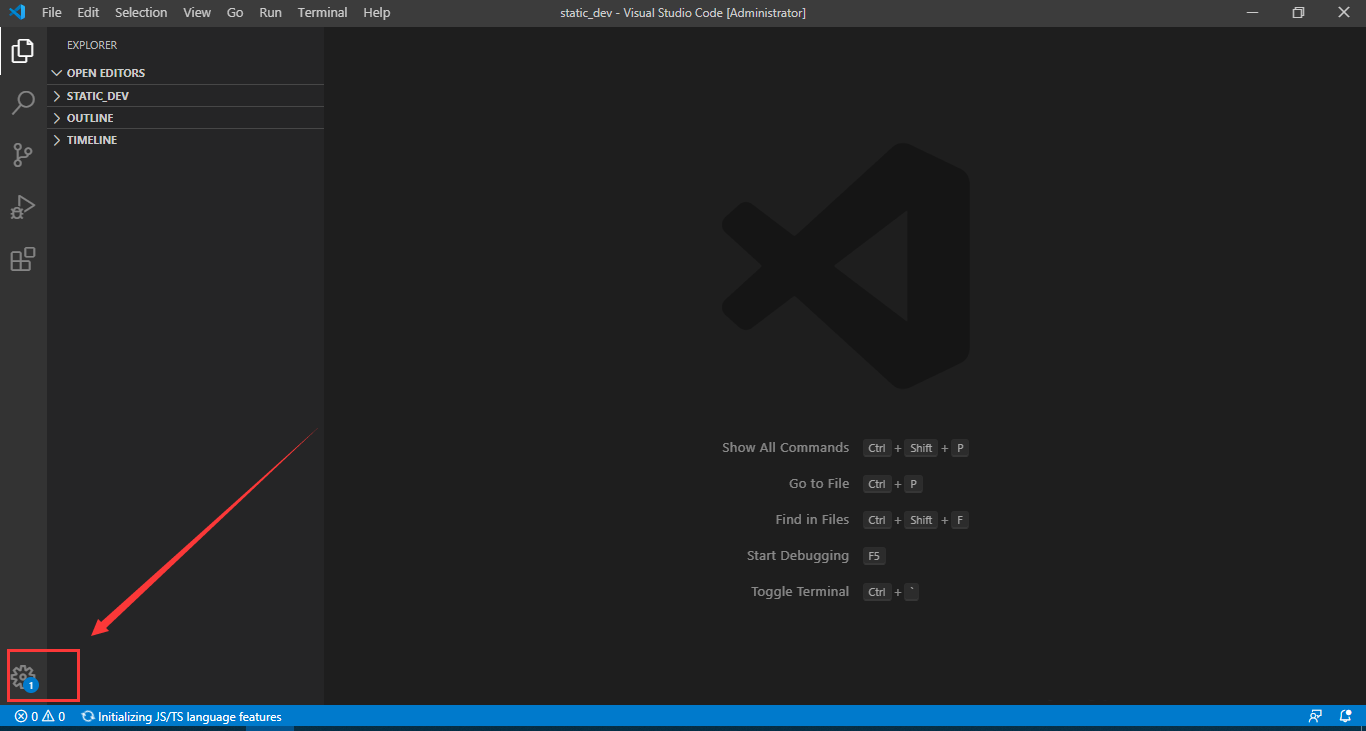This screenshot has width=1366, height=731.
Task: Close the VS Code window
Action: click(x=1343, y=13)
